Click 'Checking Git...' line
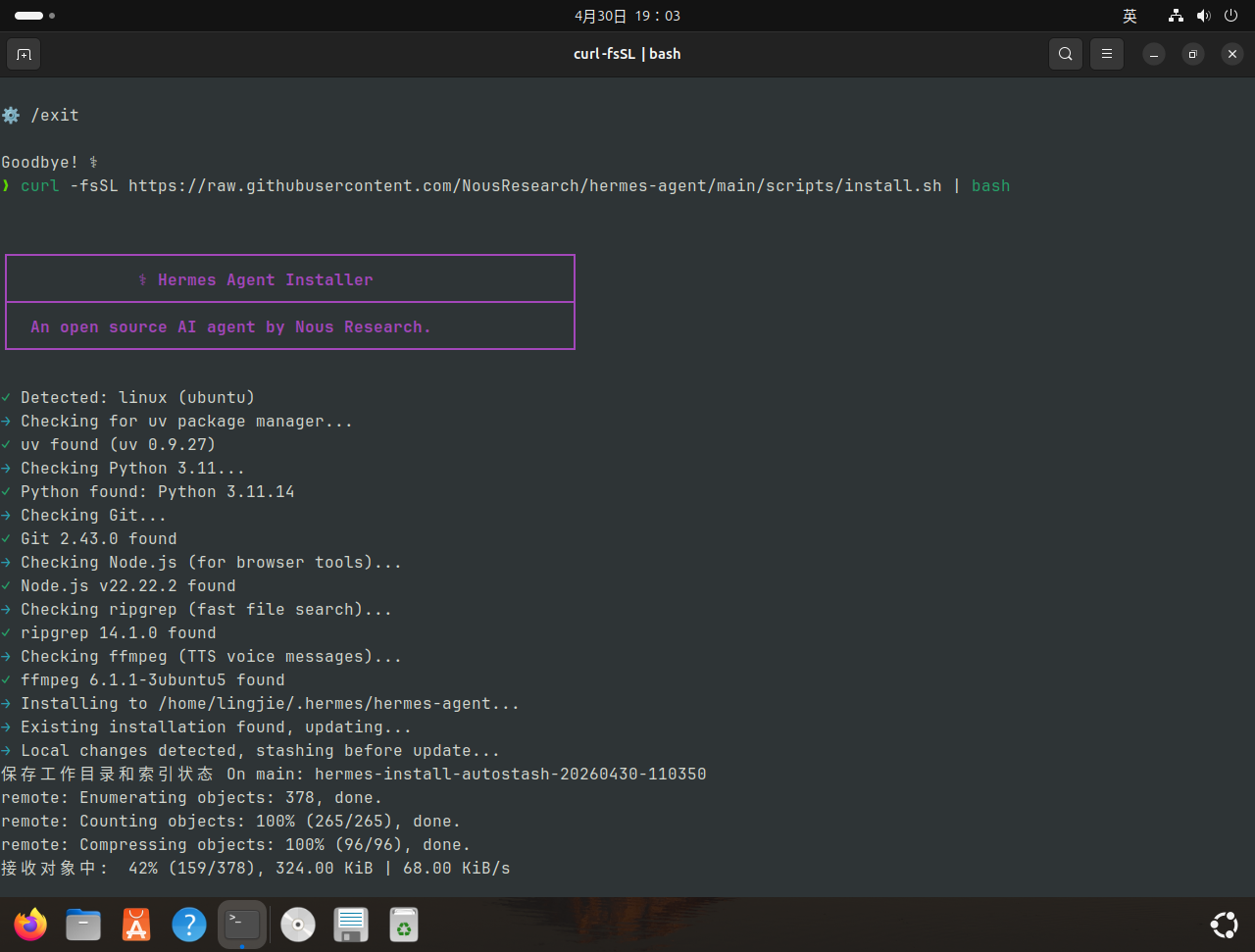Screen dimensions: 1255x952 click(x=84, y=515)
